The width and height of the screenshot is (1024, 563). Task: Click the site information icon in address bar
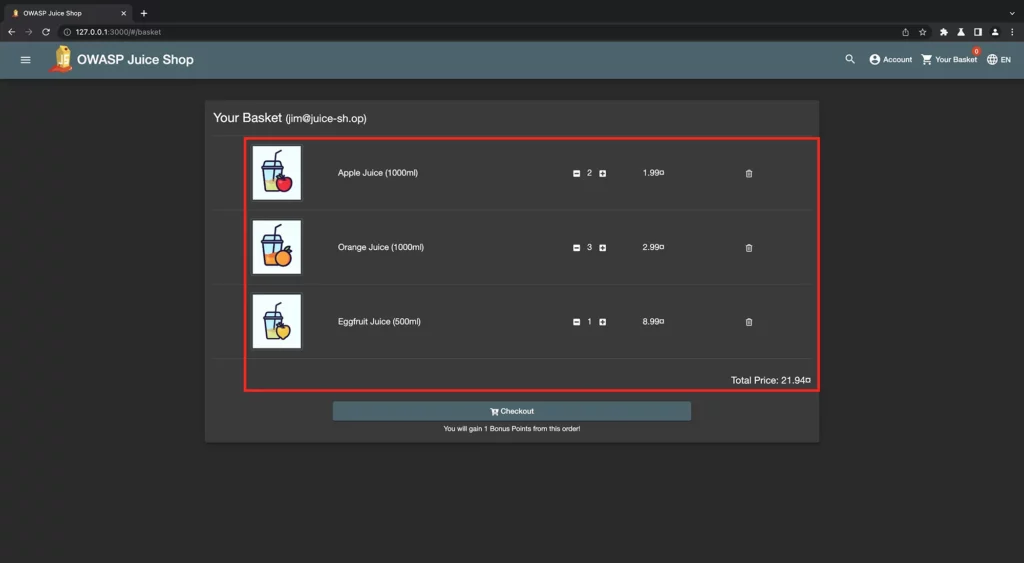67,32
